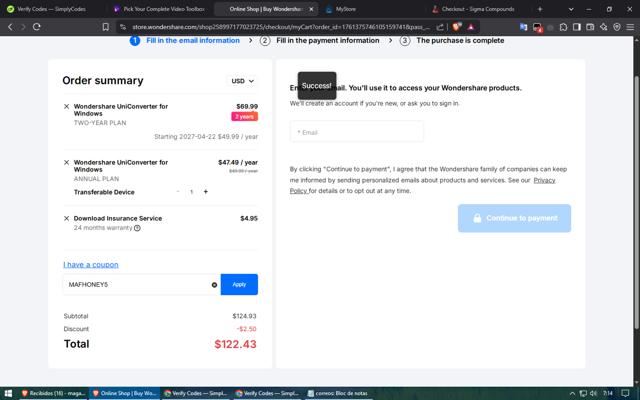Remove UniConverter annual plan item
The height and width of the screenshot is (400, 640).
(67, 162)
